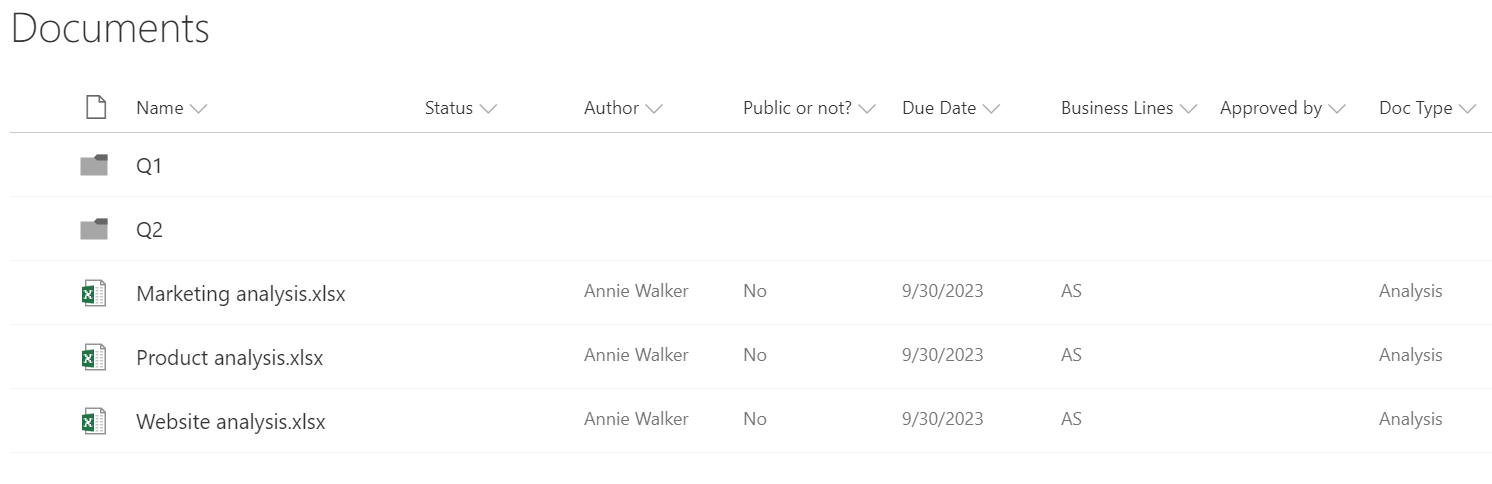Open the Status column dropdown menu
Viewport: 1492px width, 484px height.
point(487,109)
